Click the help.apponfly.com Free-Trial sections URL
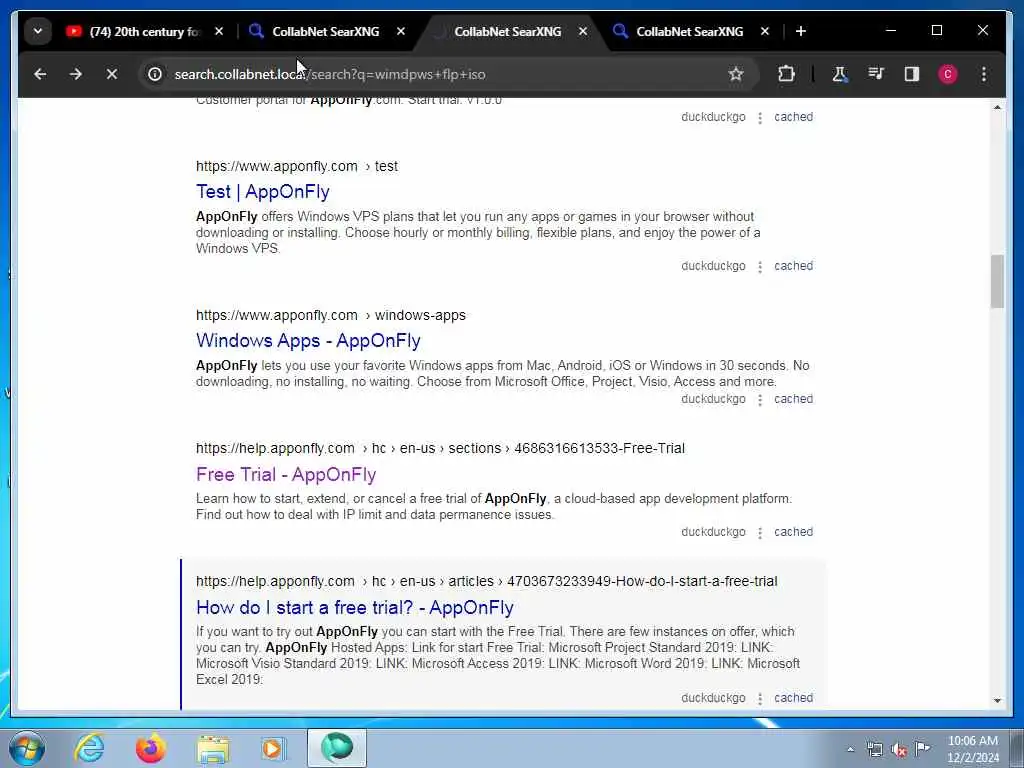 (x=440, y=449)
